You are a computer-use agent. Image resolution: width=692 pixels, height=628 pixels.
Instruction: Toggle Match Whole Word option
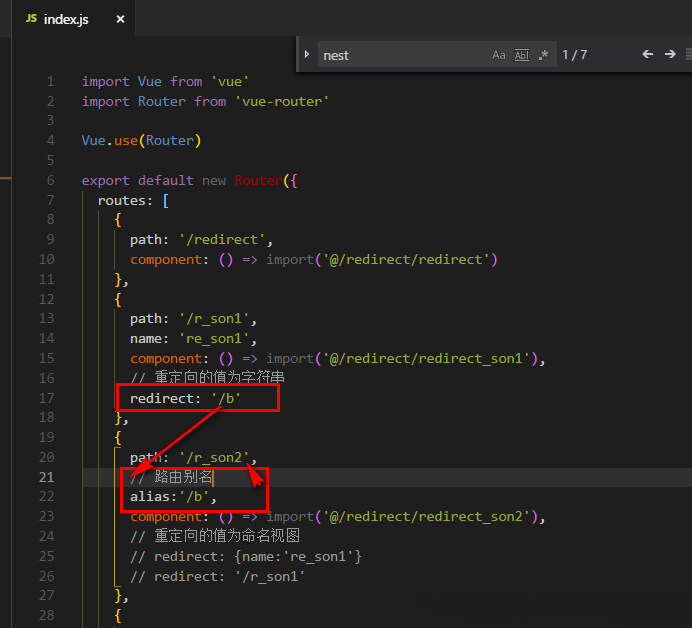[522, 55]
